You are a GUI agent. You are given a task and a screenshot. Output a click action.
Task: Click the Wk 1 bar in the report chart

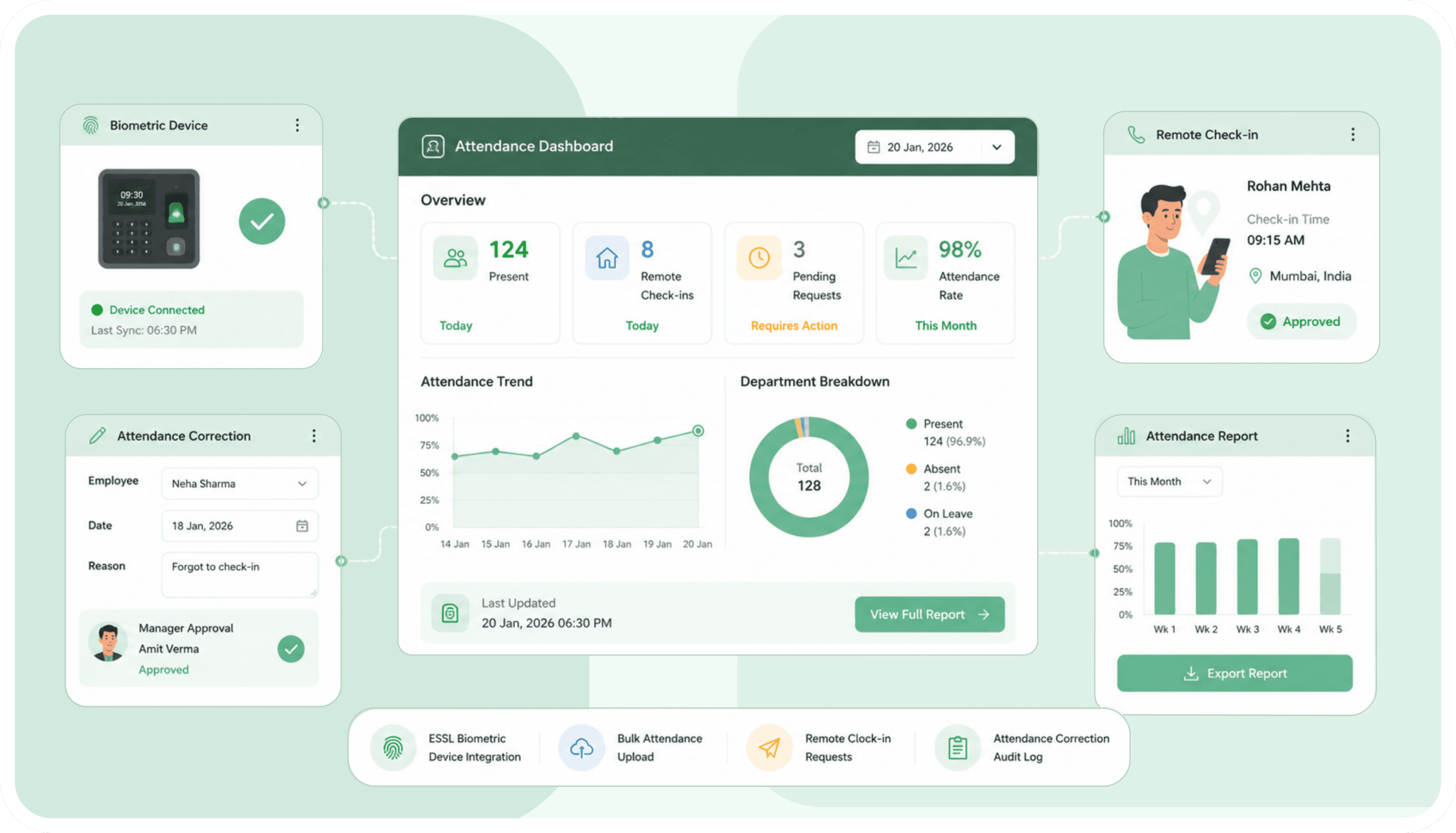click(1165, 579)
